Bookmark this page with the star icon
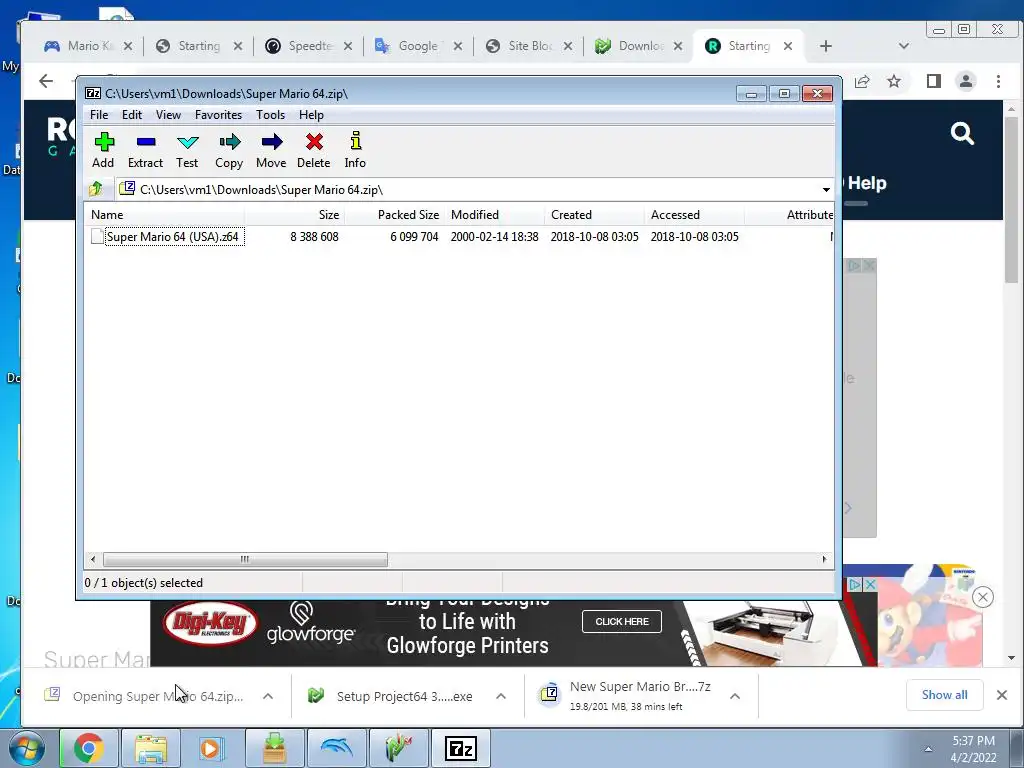This screenshot has height=768, width=1024. 894,81
